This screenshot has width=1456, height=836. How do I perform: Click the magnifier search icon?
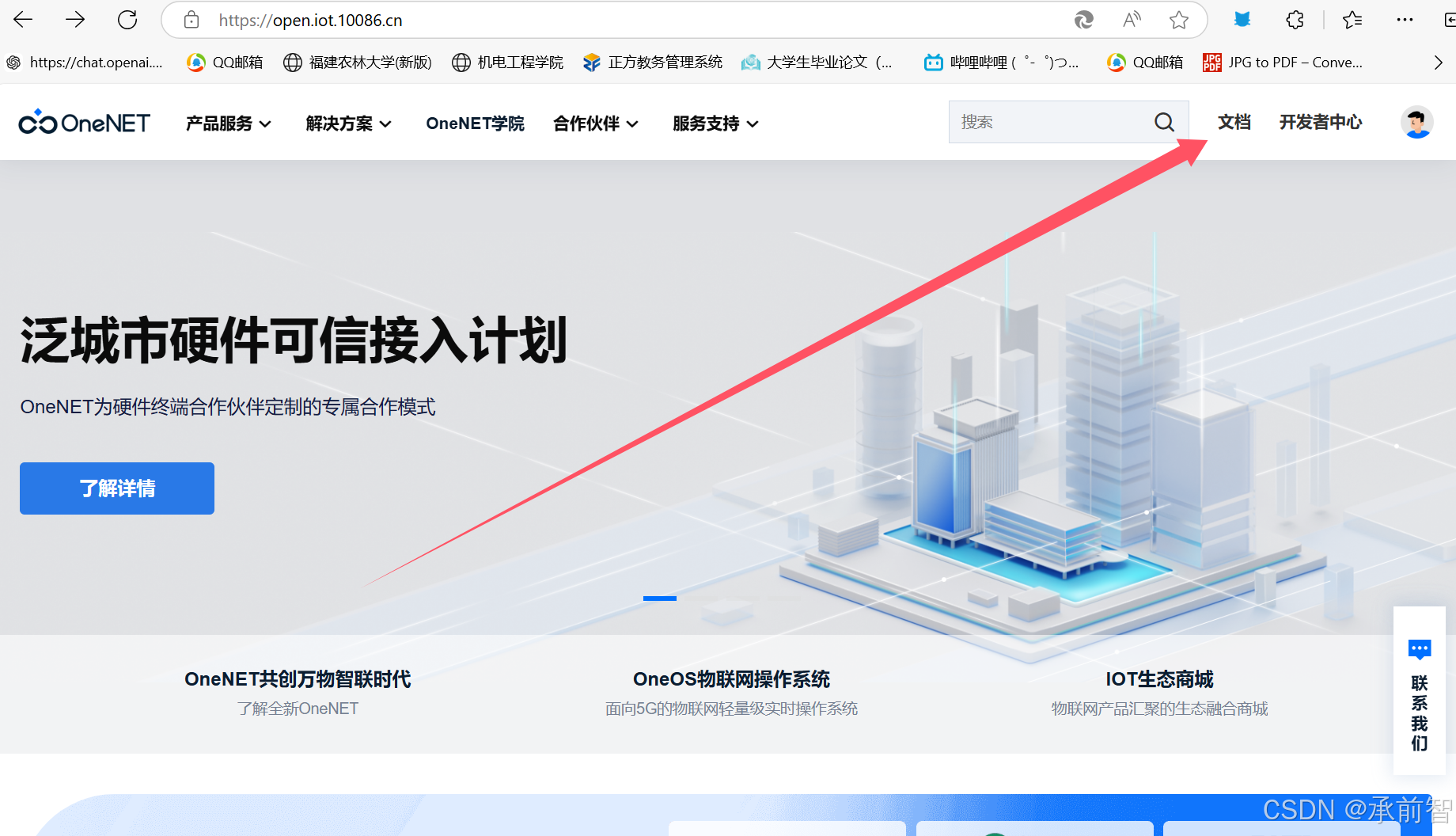[x=1164, y=122]
